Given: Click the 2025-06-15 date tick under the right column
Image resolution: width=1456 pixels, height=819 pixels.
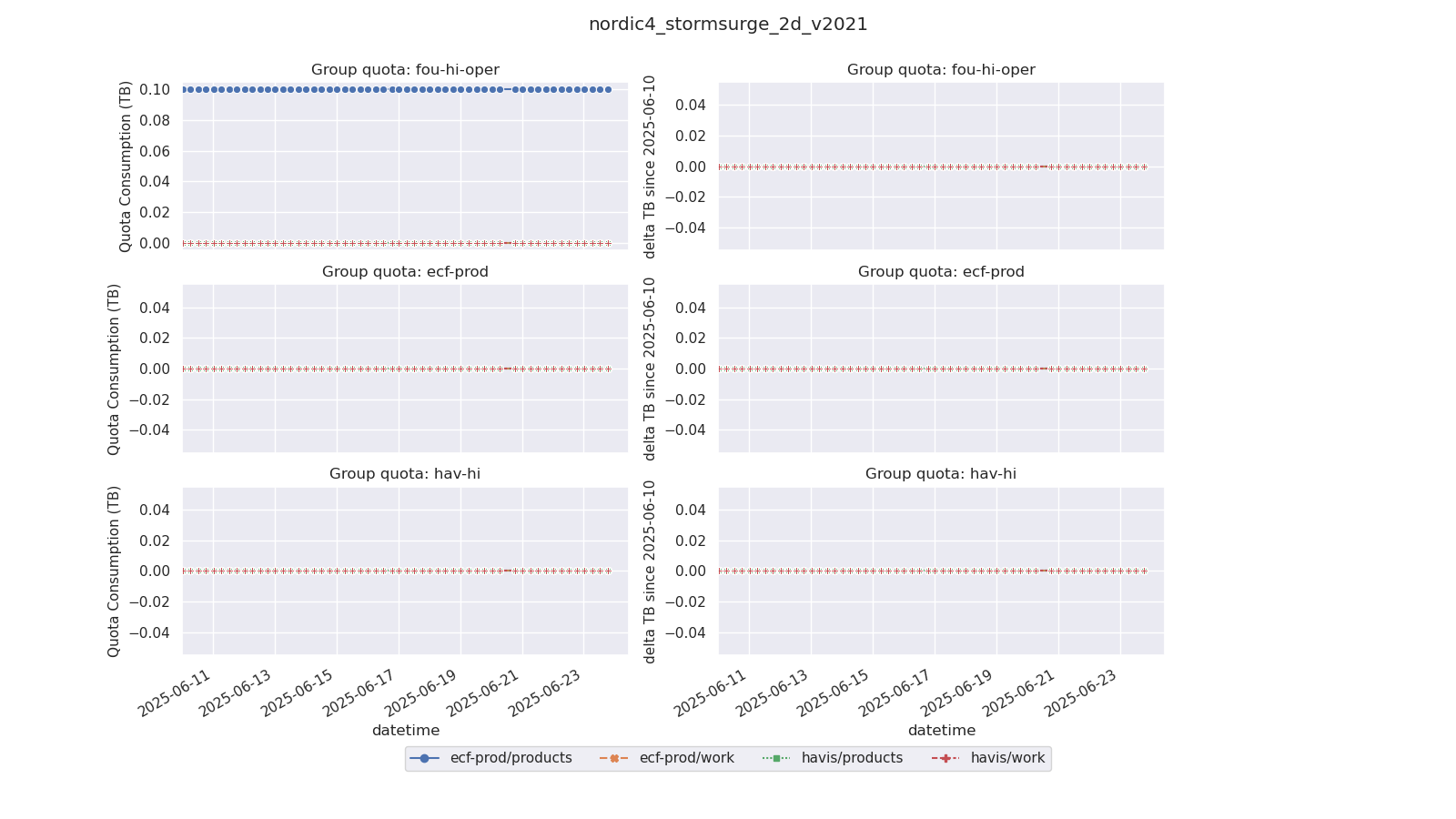Looking at the screenshot, I should point(834,693).
